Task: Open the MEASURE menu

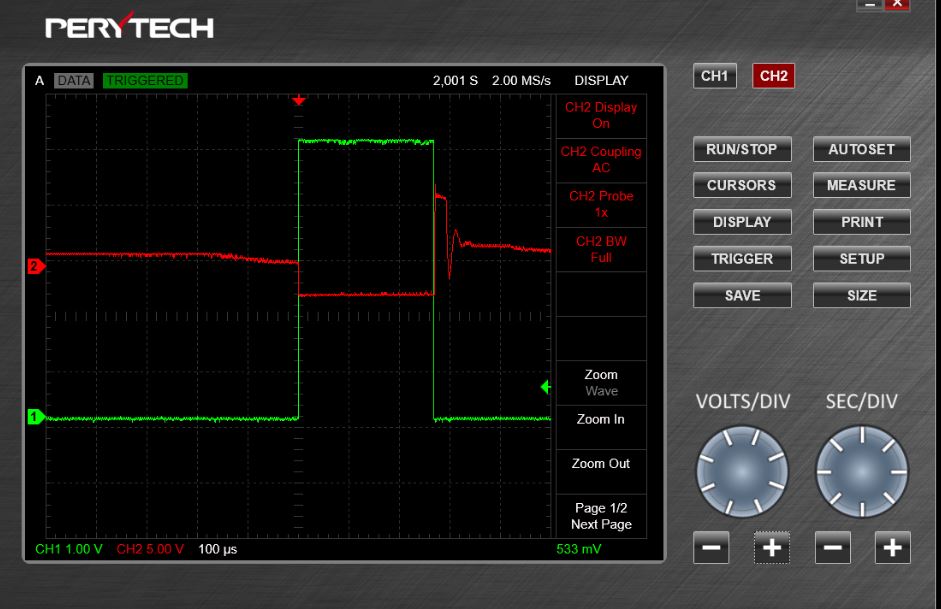Action: coord(861,185)
